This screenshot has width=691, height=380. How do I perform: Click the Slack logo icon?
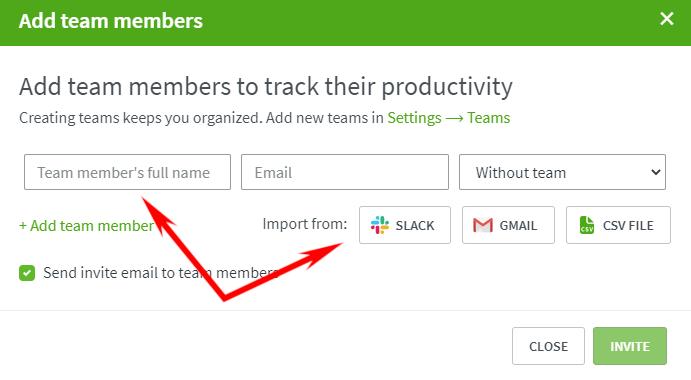(380, 225)
